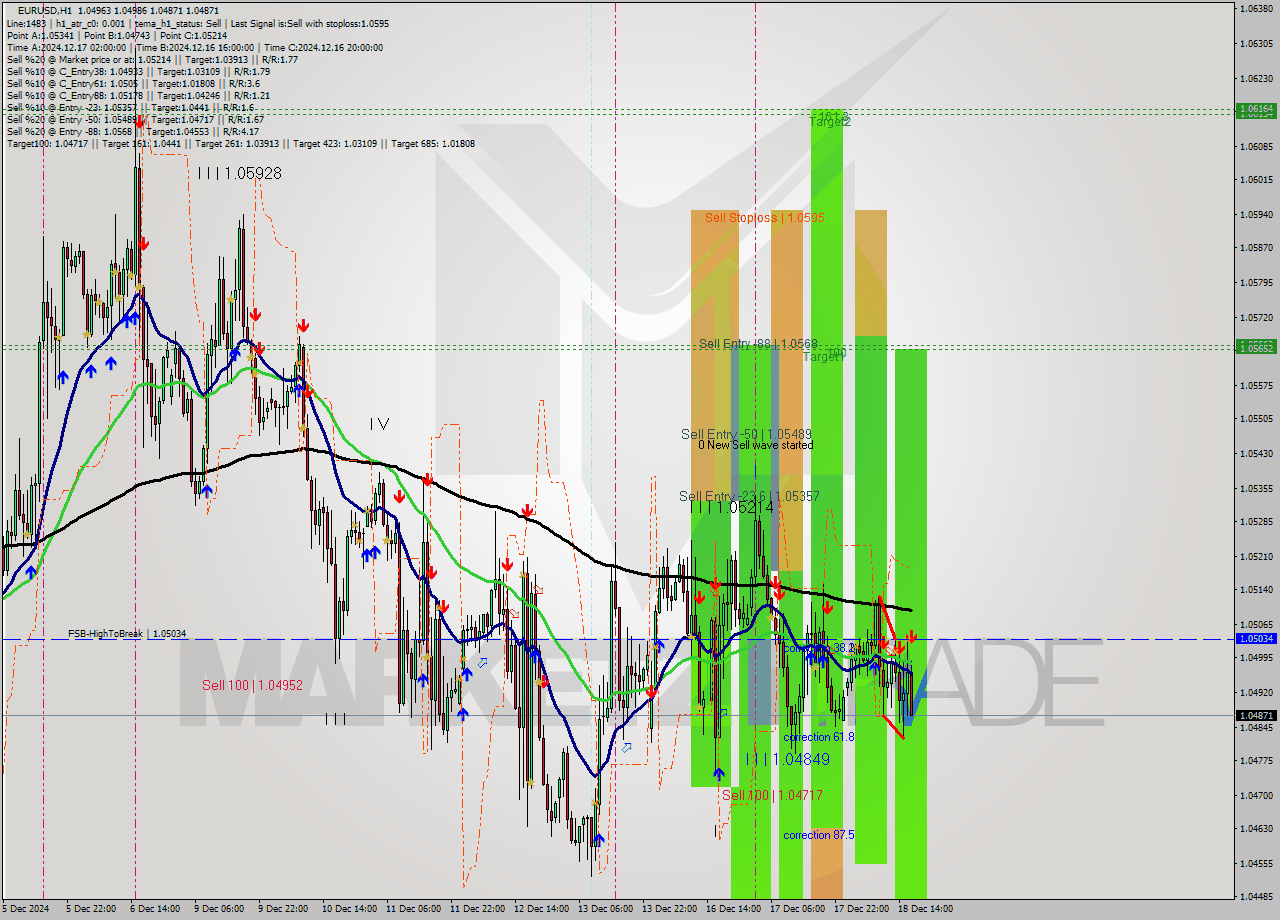Click 1.06085 on the price axis

[x=1256, y=147]
